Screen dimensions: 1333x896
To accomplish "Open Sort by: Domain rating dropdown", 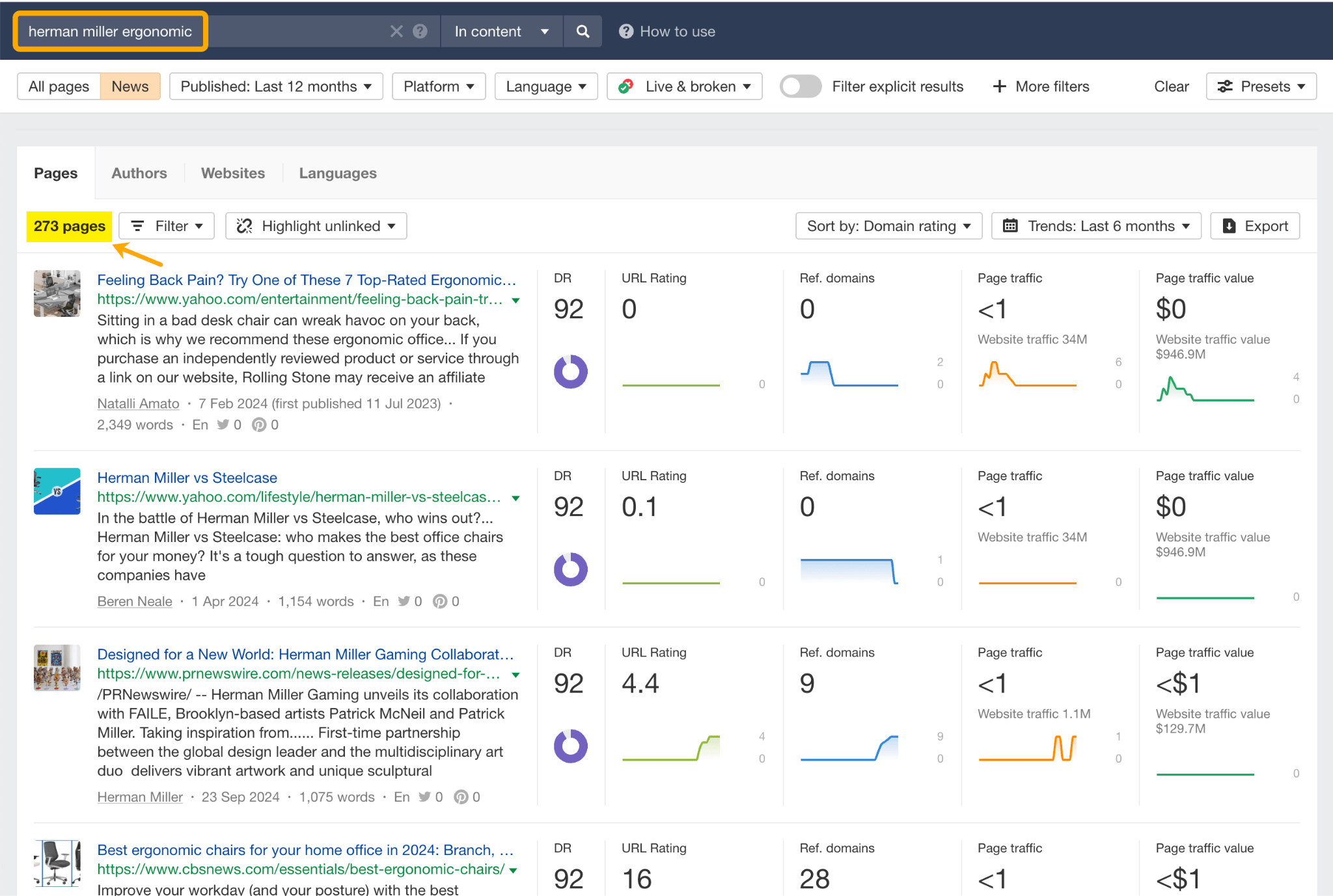I will tap(889, 226).
